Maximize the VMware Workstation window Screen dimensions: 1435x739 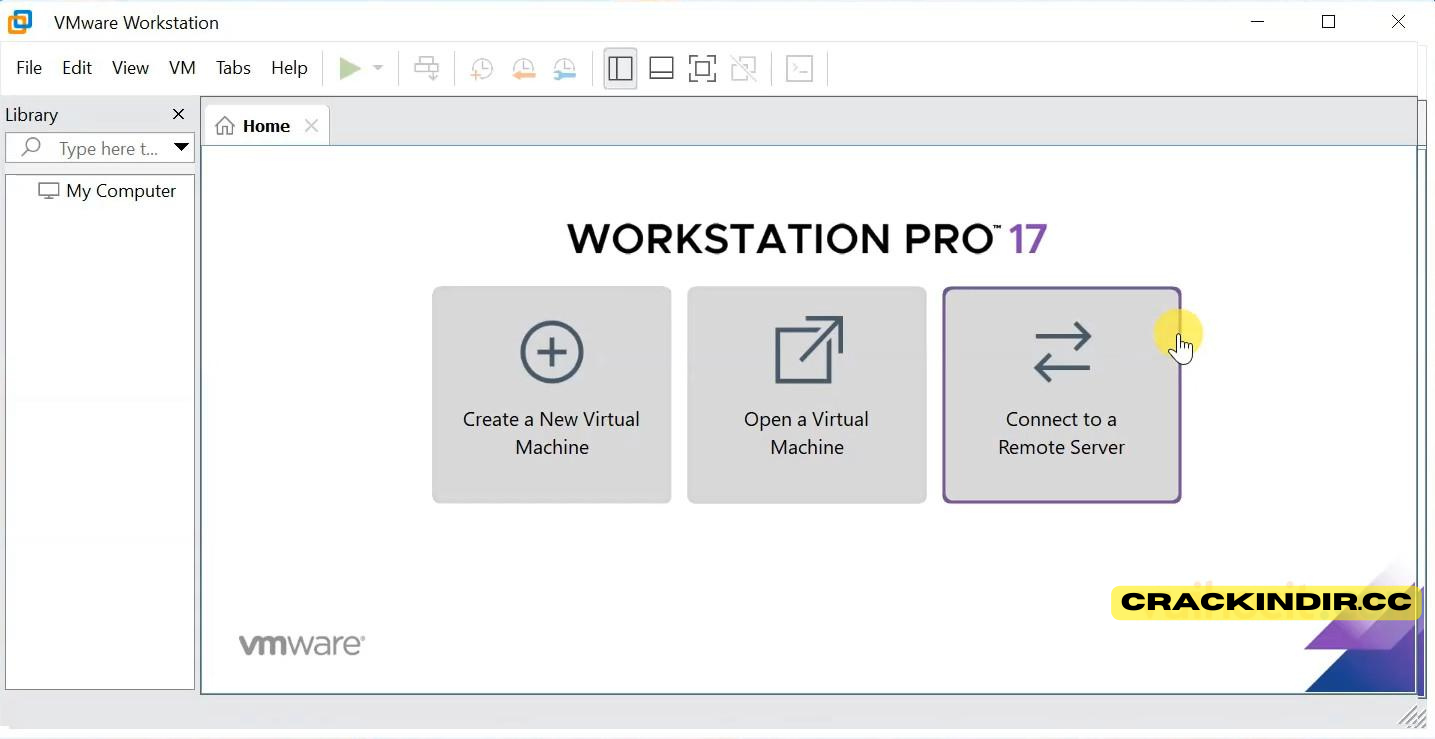pyautogui.click(x=1328, y=22)
